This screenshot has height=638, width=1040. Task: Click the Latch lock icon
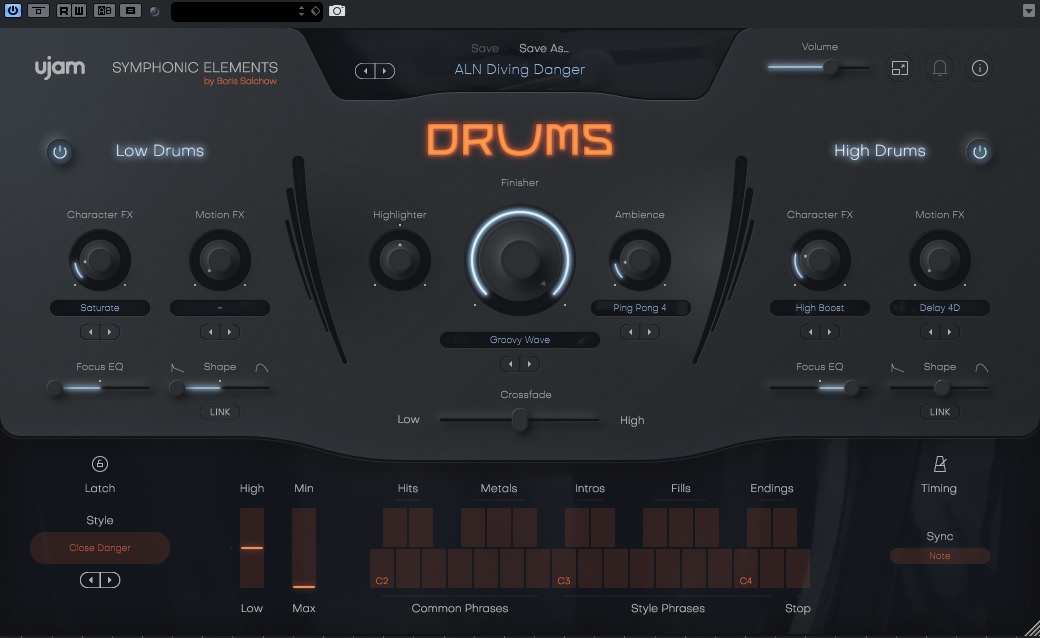pyautogui.click(x=99, y=464)
